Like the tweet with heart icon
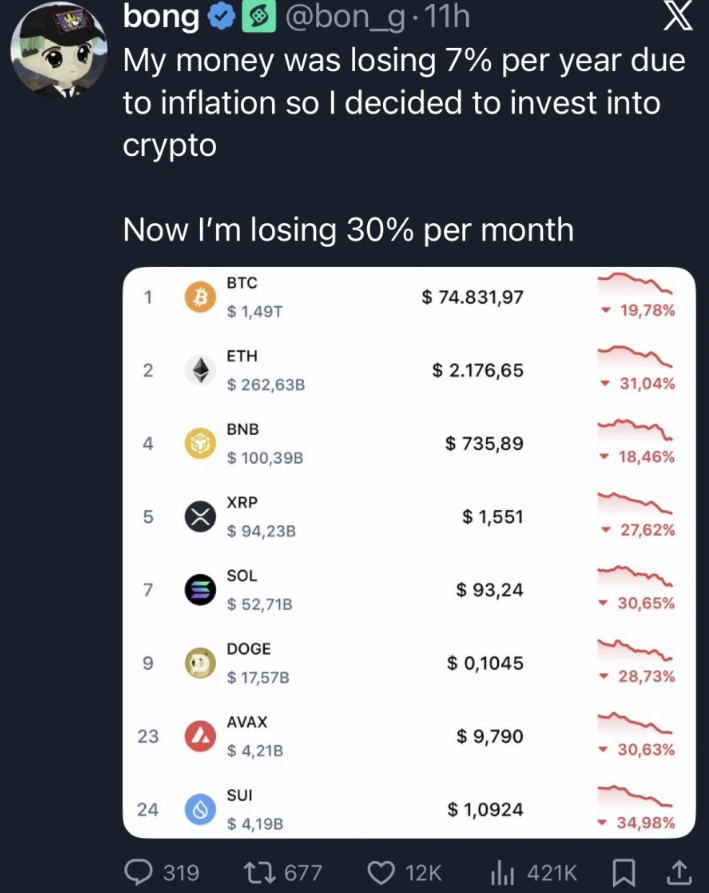Viewport: 709px width, 893px height. point(383,872)
